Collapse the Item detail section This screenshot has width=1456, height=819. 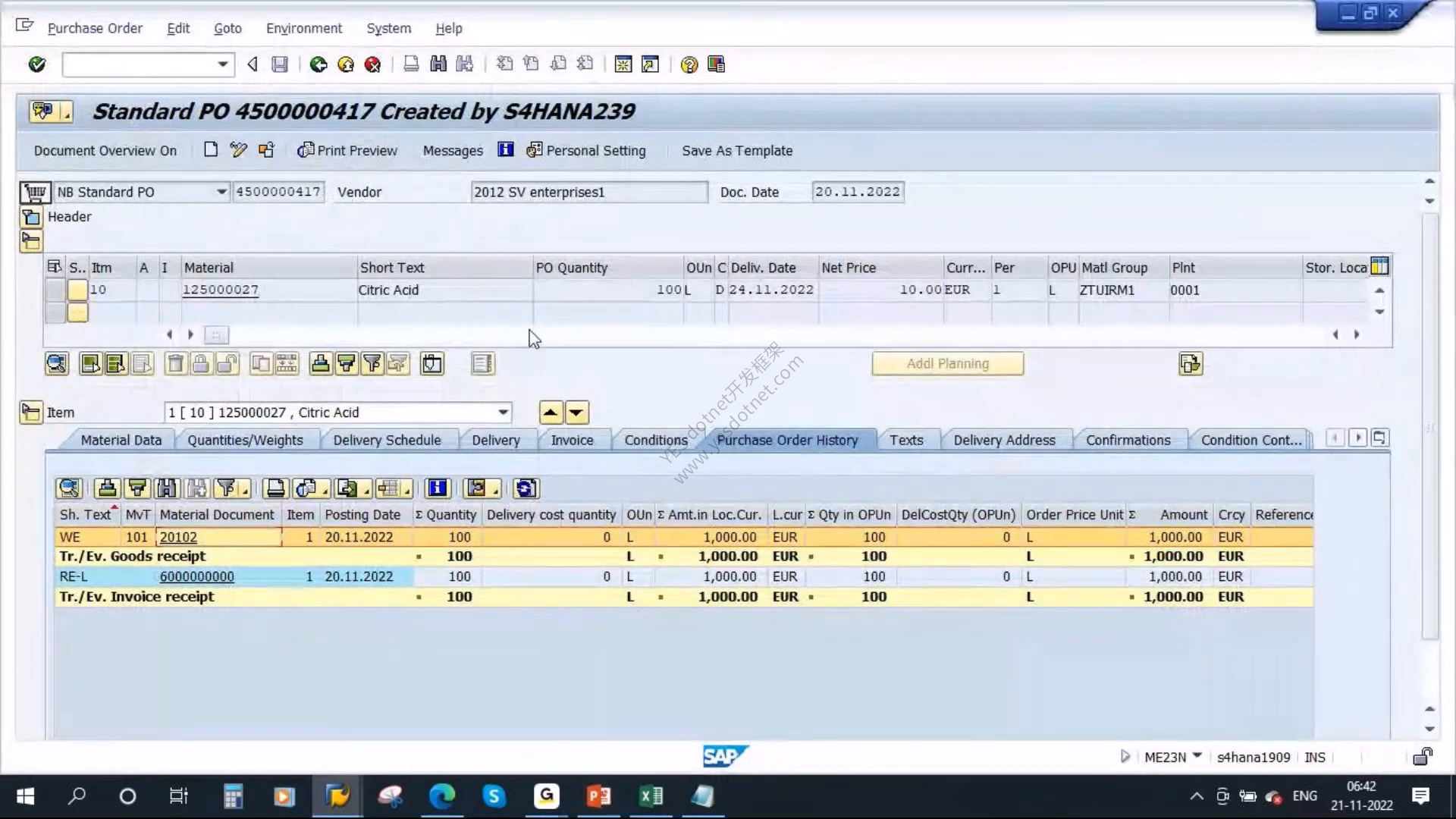[31, 413]
